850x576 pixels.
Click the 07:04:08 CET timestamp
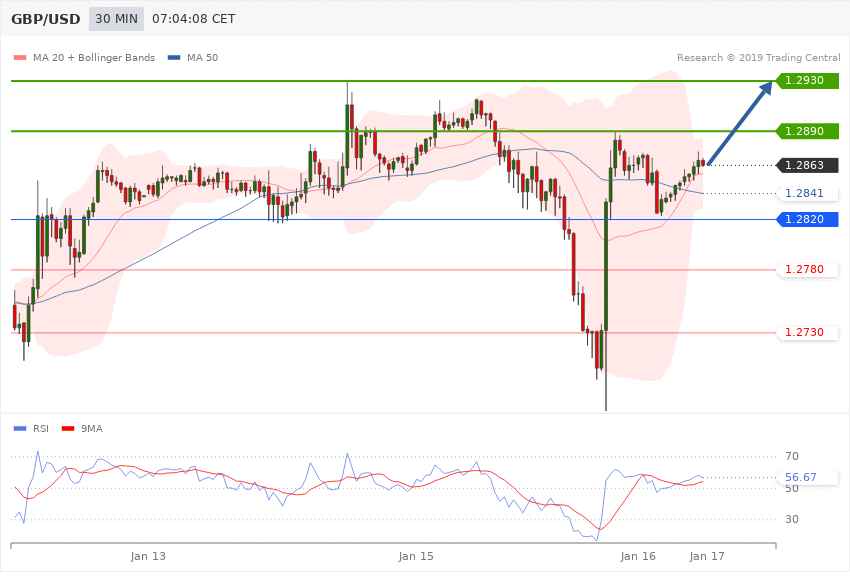(194, 19)
